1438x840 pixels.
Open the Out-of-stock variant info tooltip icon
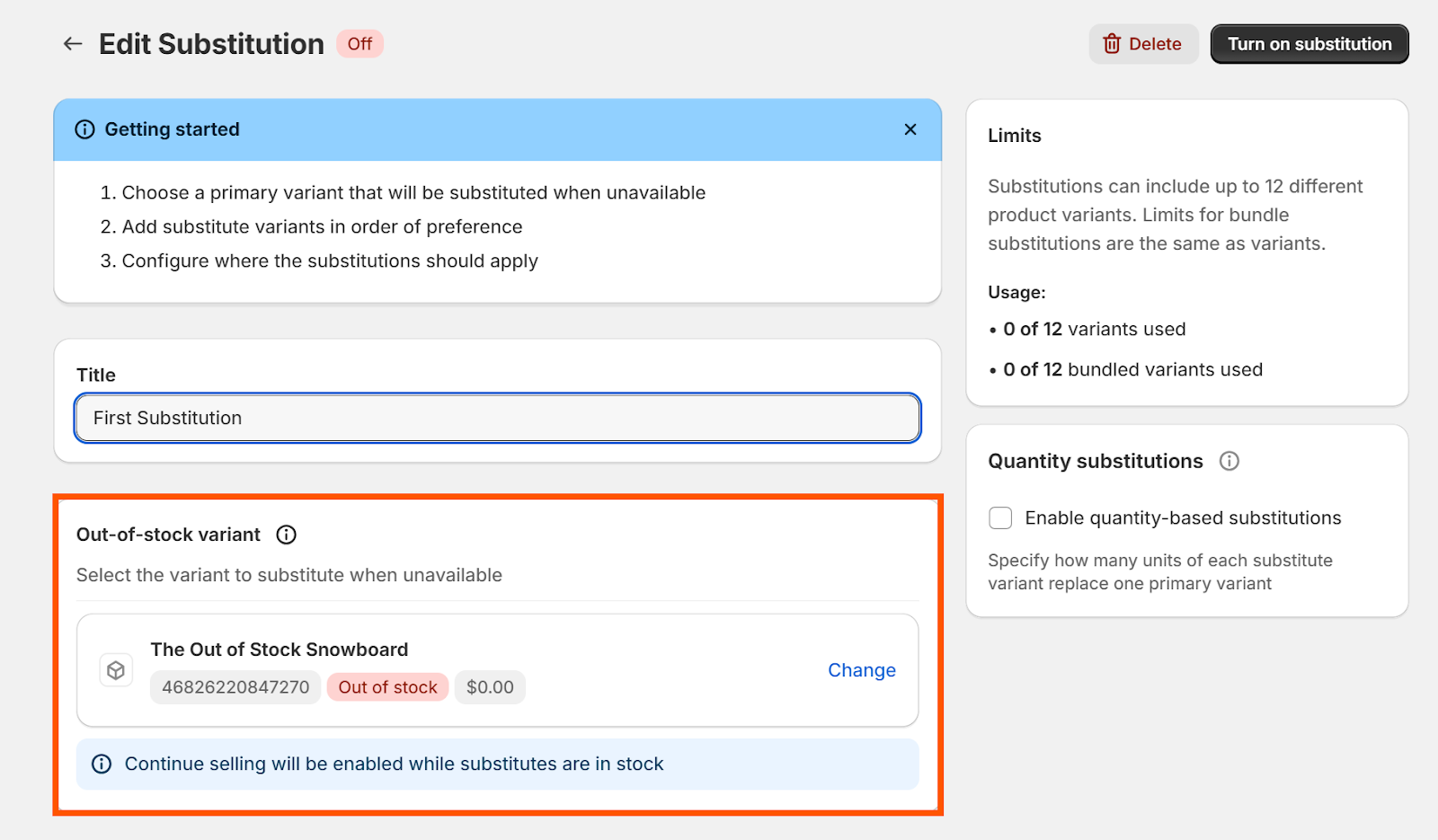click(286, 535)
